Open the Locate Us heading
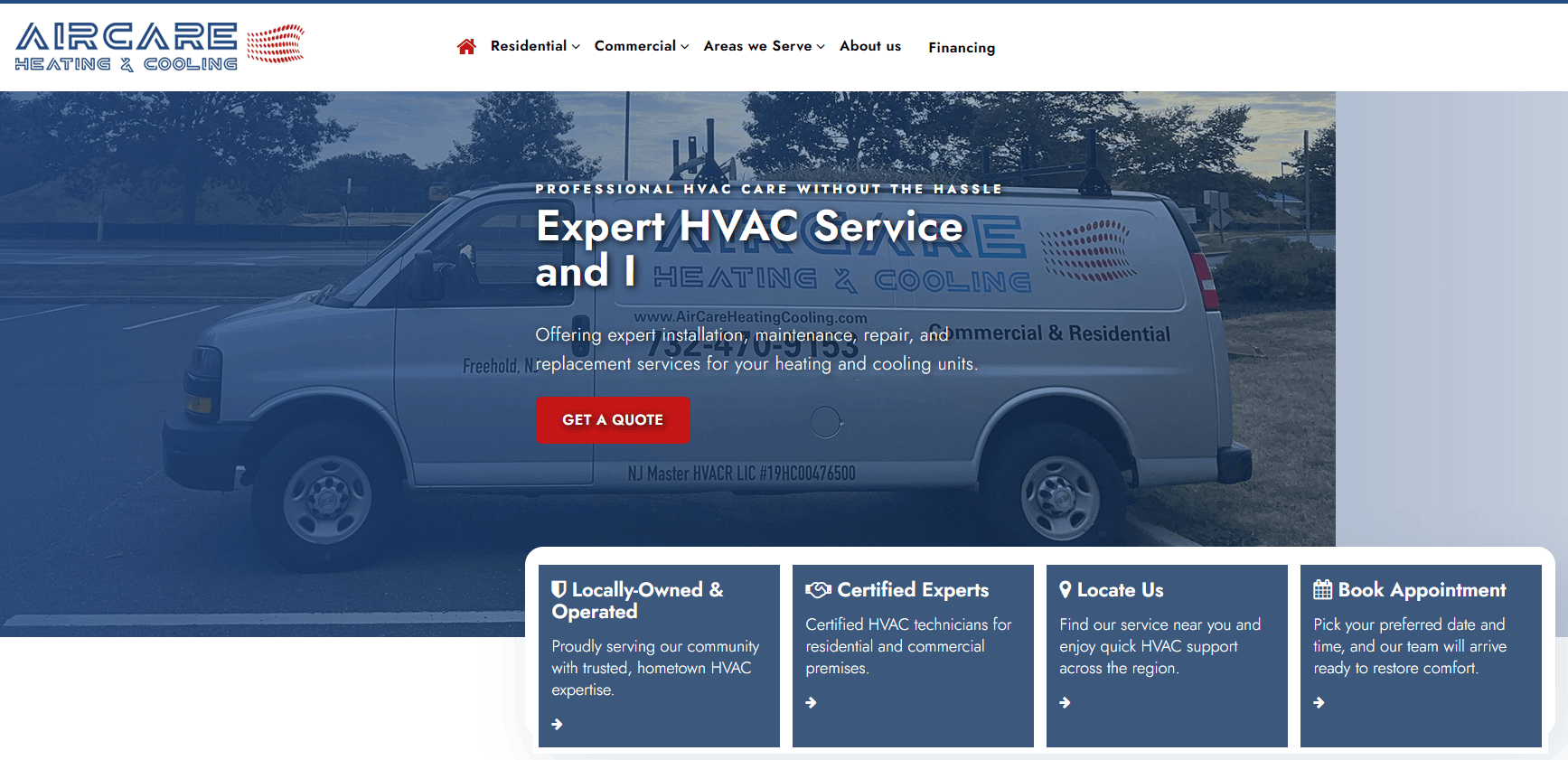1568x760 pixels. coord(1121,590)
